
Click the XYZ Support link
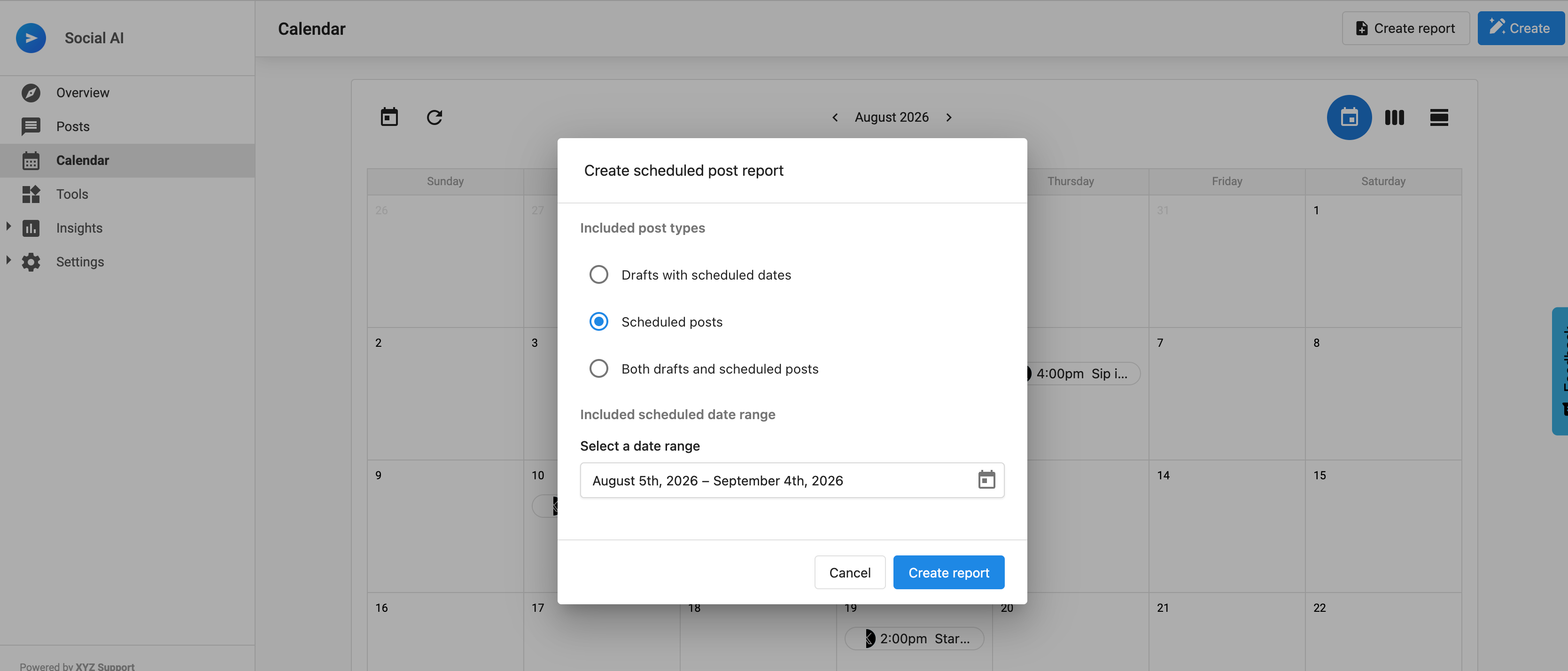pyautogui.click(x=105, y=666)
